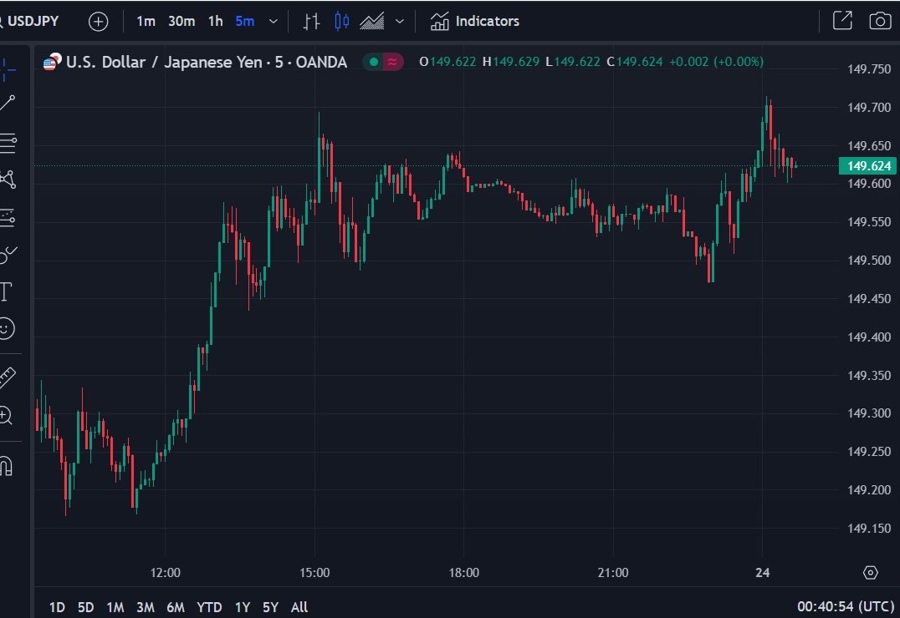This screenshot has width=900, height=618.
Task: Choose the Candles chart style
Action: [342, 21]
